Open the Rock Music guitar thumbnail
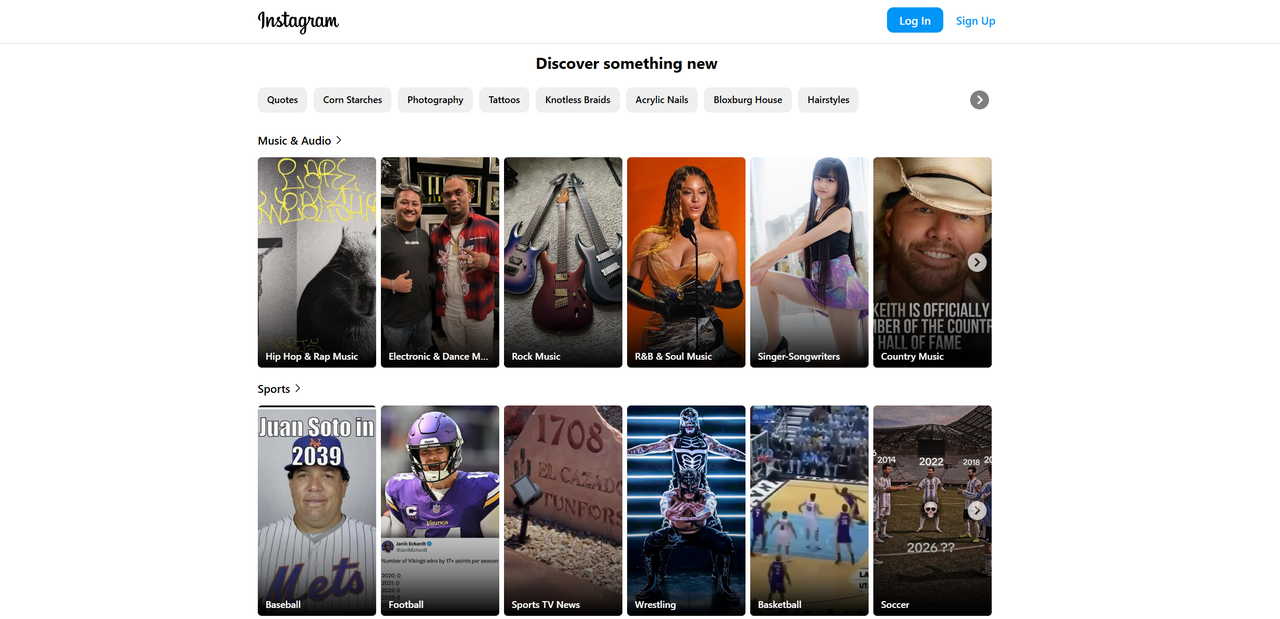This screenshot has width=1280, height=619. 563,262
